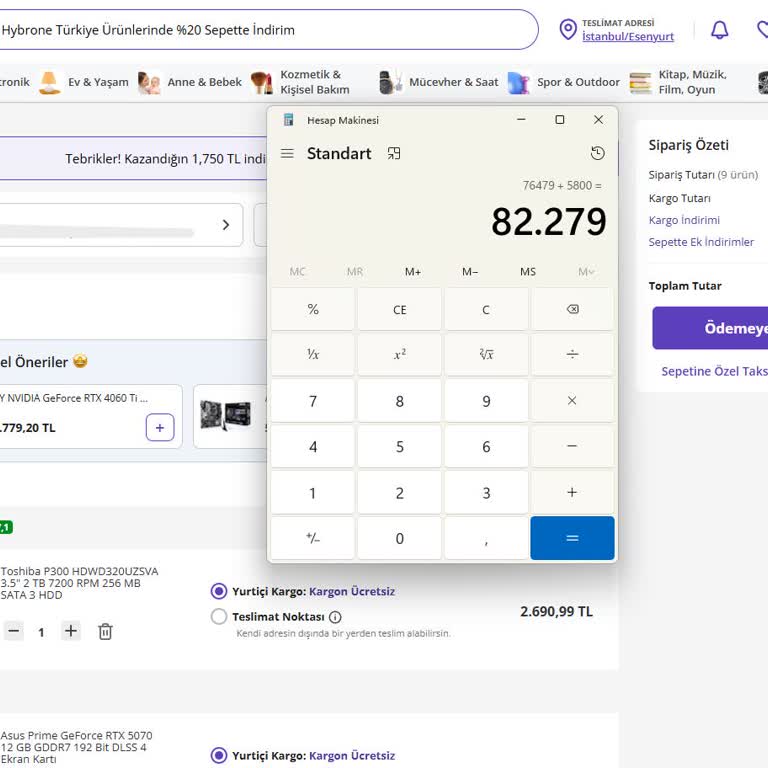Click digit 7 on calculator
The image size is (768, 768).
pos(313,401)
